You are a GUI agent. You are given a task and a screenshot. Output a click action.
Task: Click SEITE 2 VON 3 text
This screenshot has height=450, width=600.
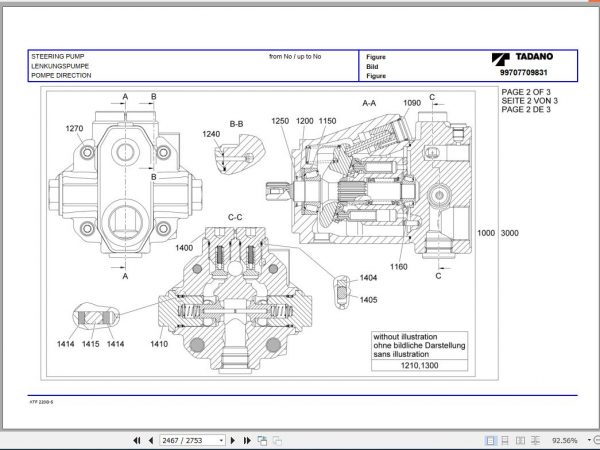pyautogui.click(x=530, y=101)
